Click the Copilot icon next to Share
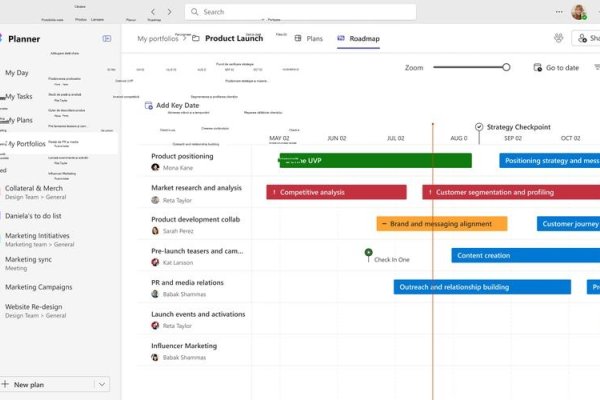The height and width of the screenshot is (400, 600). [558, 38]
